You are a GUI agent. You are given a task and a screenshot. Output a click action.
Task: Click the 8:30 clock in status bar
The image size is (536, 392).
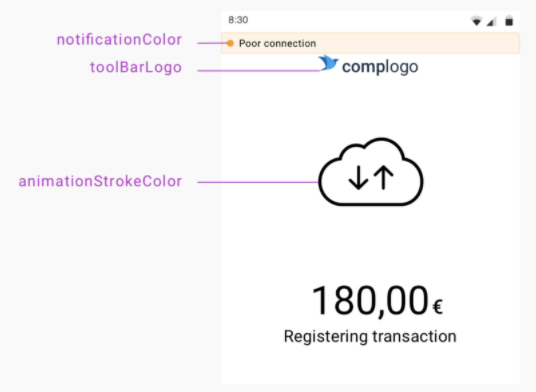coord(238,20)
